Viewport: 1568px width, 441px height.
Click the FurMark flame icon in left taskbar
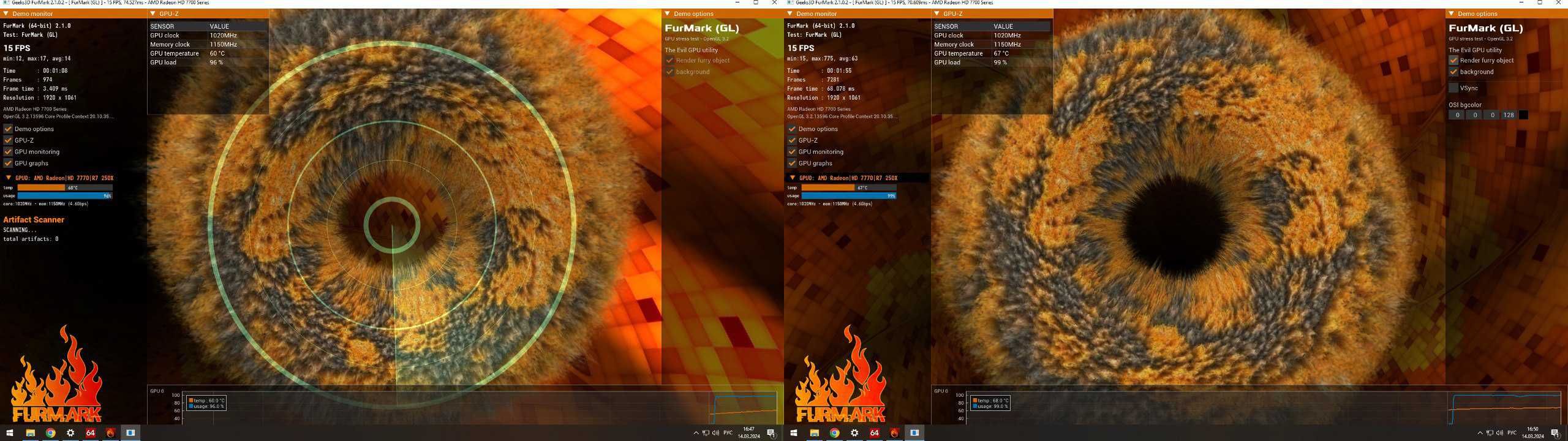click(x=110, y=432)
